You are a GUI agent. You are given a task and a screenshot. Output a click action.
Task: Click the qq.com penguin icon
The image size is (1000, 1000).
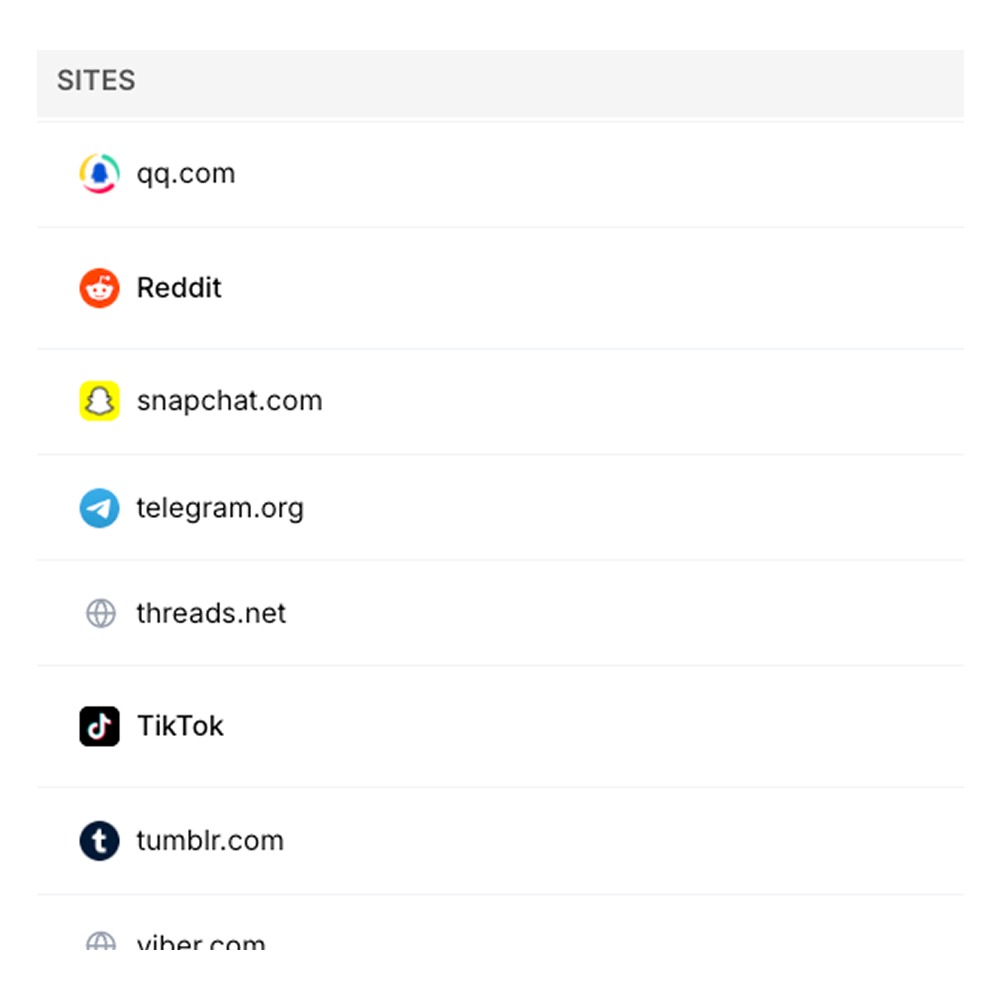pyautogui.click(x=99, y=173)
